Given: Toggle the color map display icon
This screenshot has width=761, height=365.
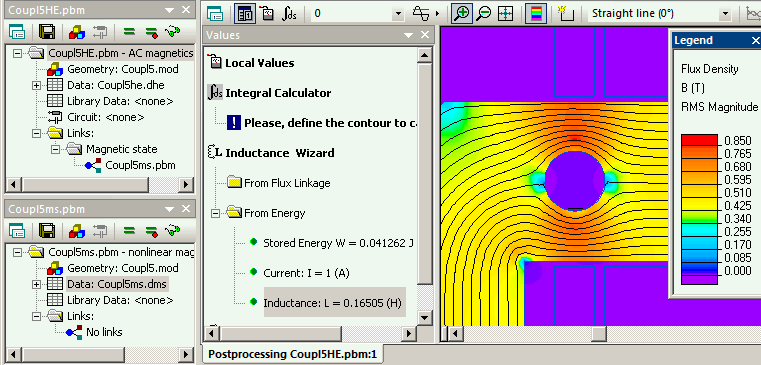Looking at the screenshot, I should 536,13.
